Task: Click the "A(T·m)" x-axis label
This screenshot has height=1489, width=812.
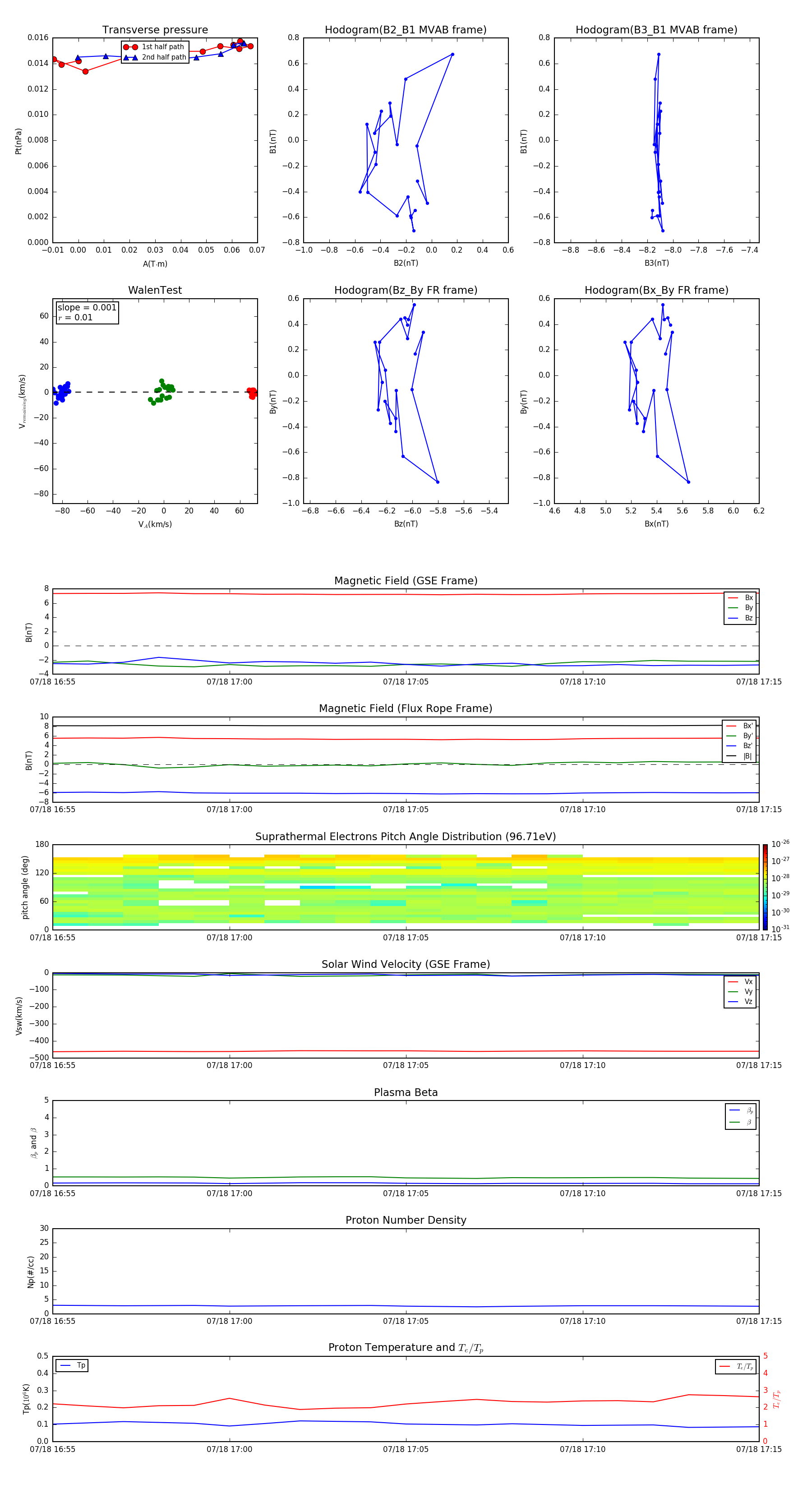Action: point(155,264)
